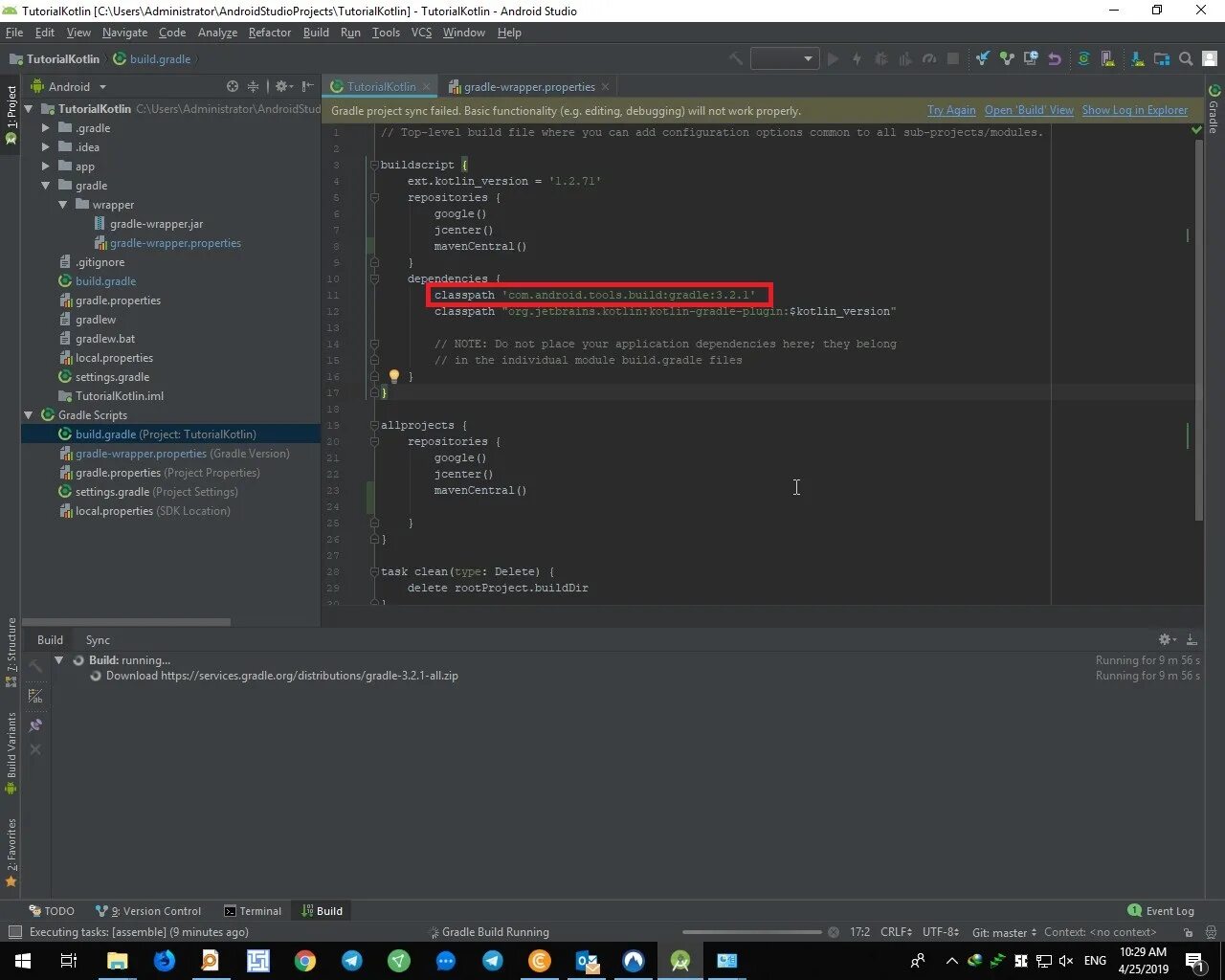Screen dimensions: 1225x980
Task: Click the editor vertical scrollbar
Action: [1198, 328]
